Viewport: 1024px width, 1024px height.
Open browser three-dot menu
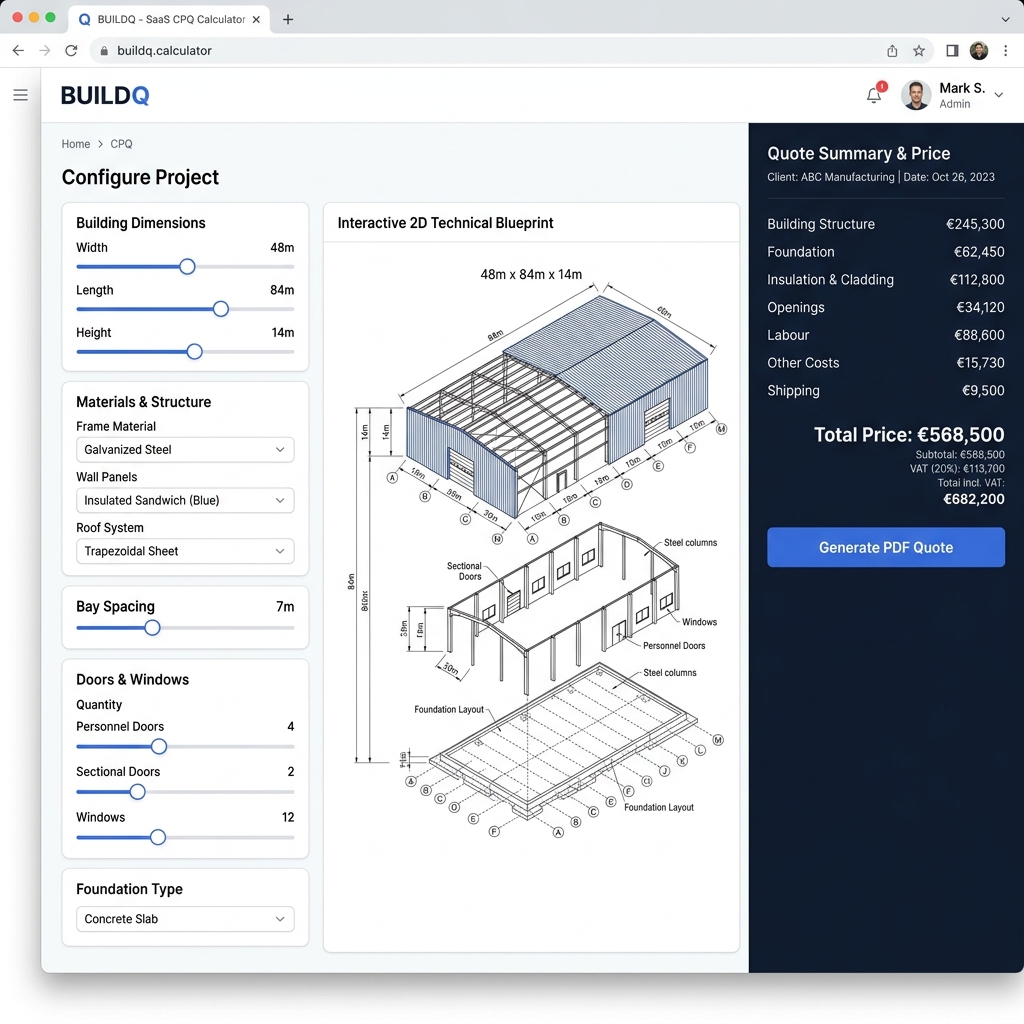1006,50
